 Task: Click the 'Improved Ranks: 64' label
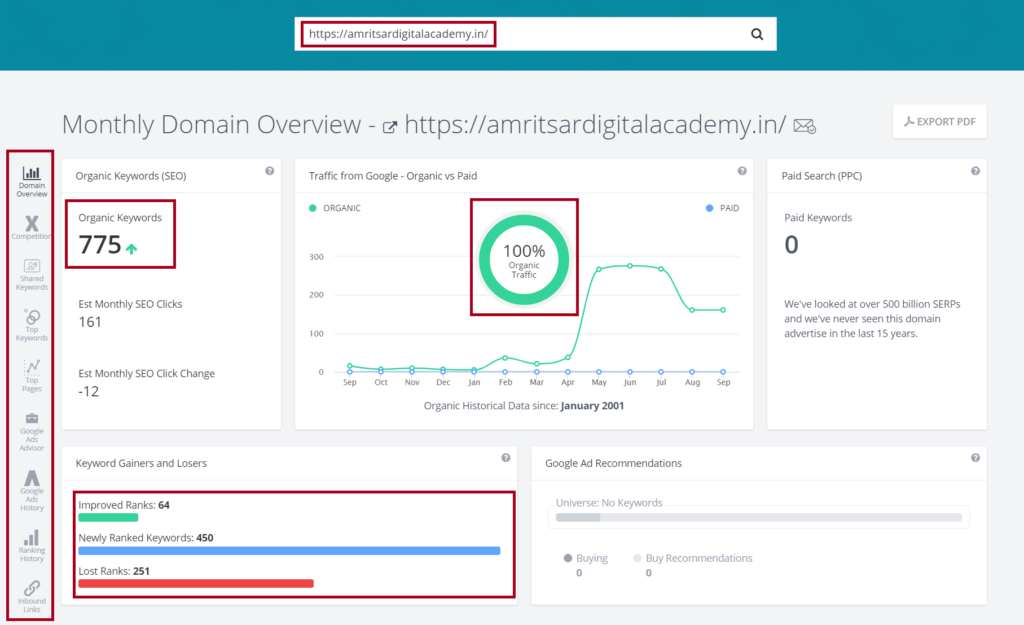(x=123, y=505)
